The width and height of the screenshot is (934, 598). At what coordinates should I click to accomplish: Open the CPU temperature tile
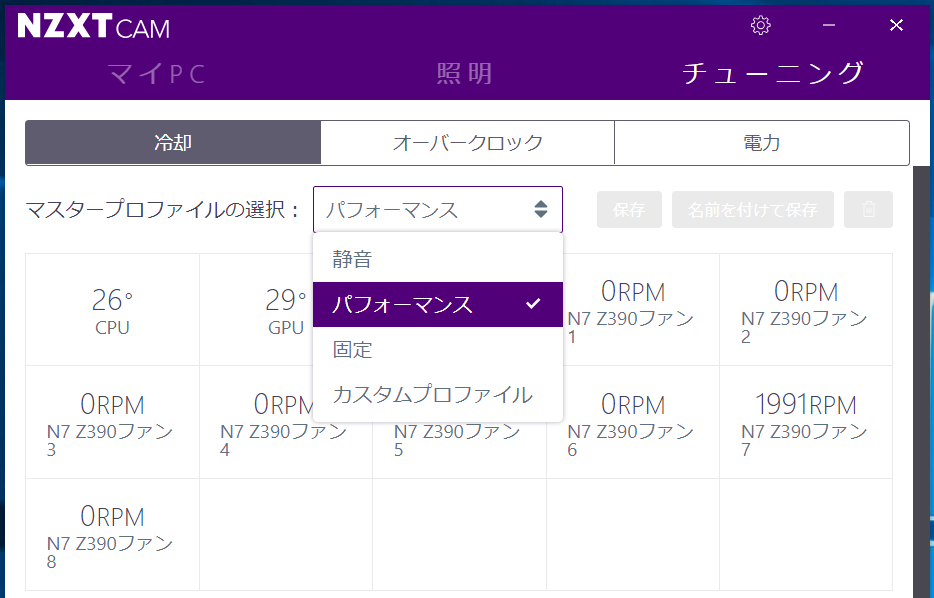(x=112, y=310)
